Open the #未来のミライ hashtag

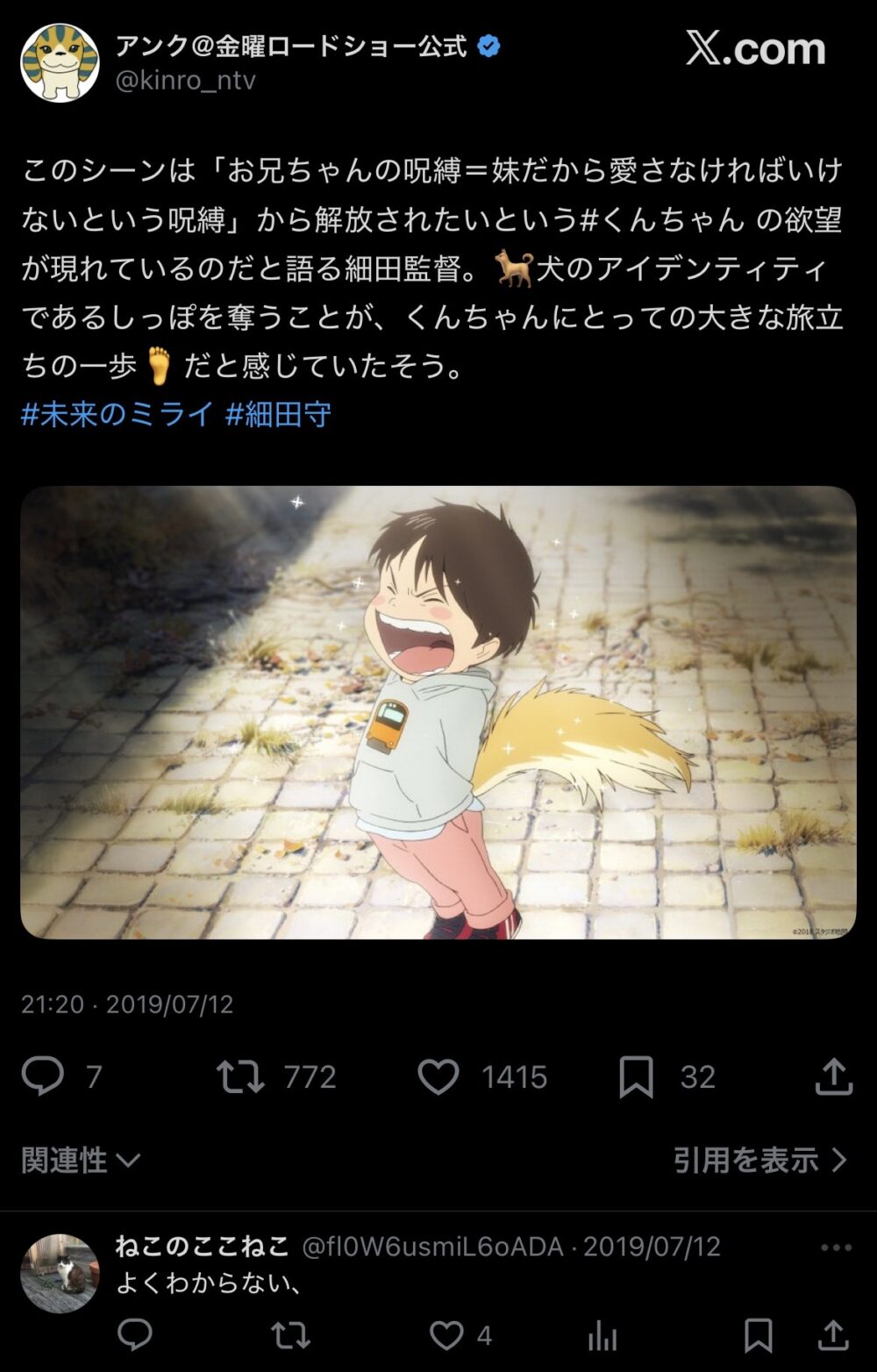(118, 414)
